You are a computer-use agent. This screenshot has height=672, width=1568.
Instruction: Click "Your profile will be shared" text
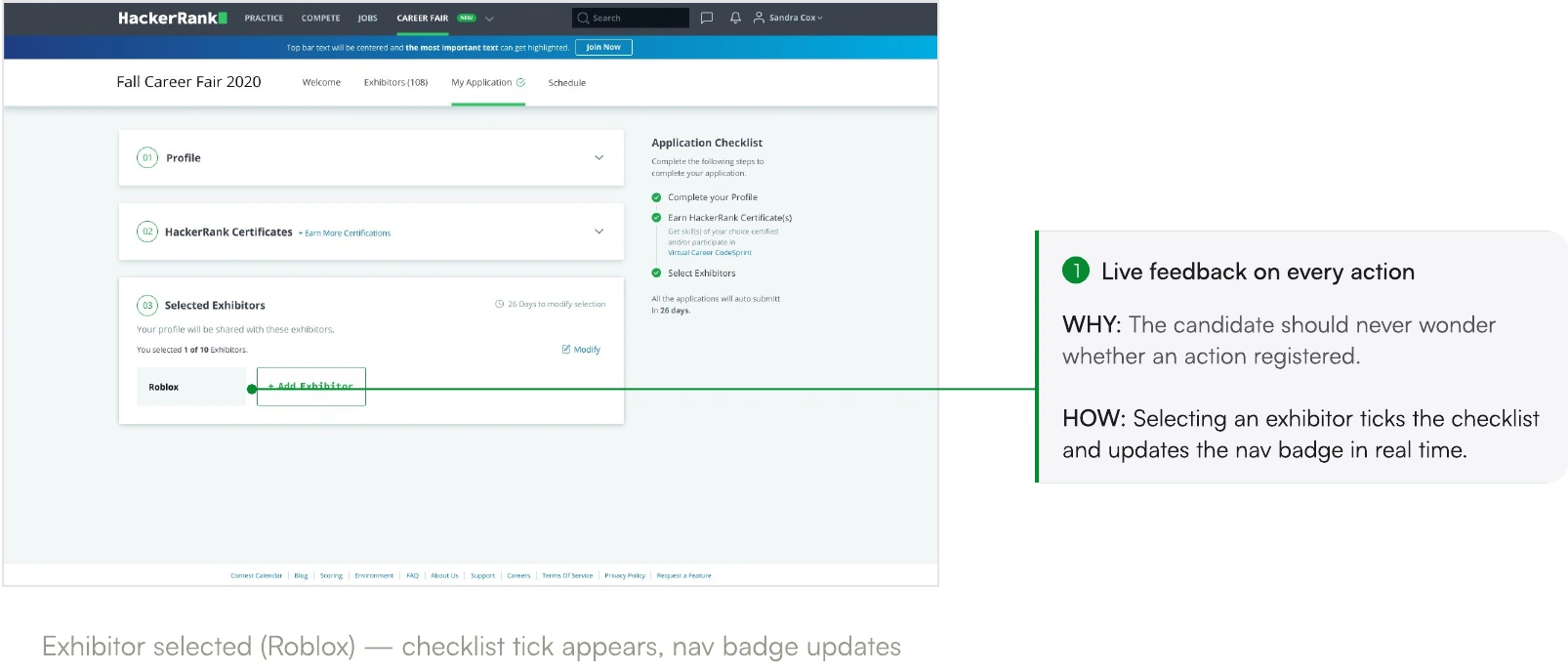coord(235,329)
